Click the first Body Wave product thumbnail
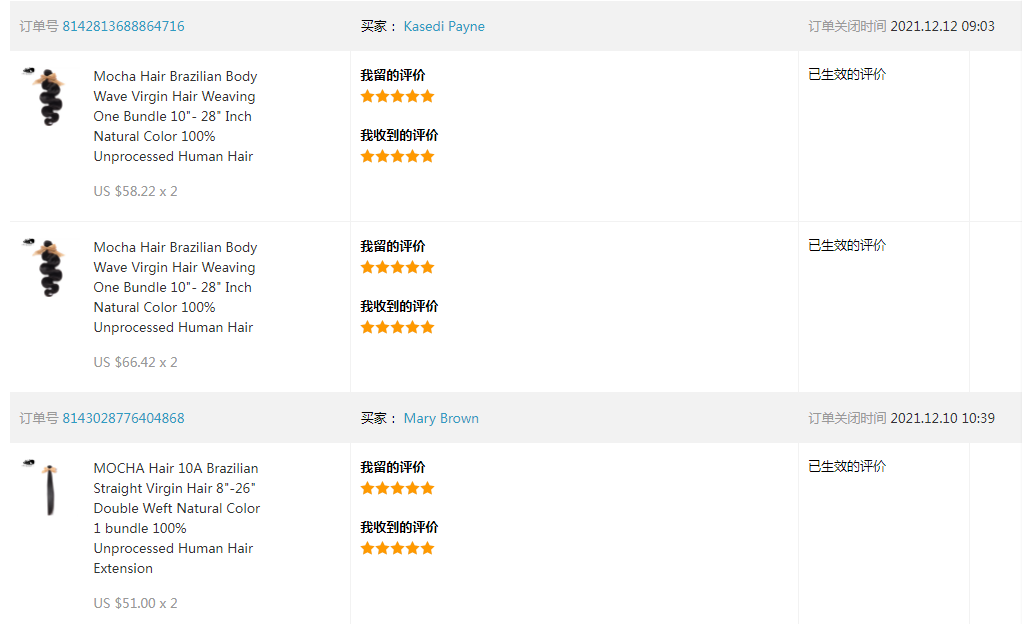 pyautogui.click(x=44, y=95)
